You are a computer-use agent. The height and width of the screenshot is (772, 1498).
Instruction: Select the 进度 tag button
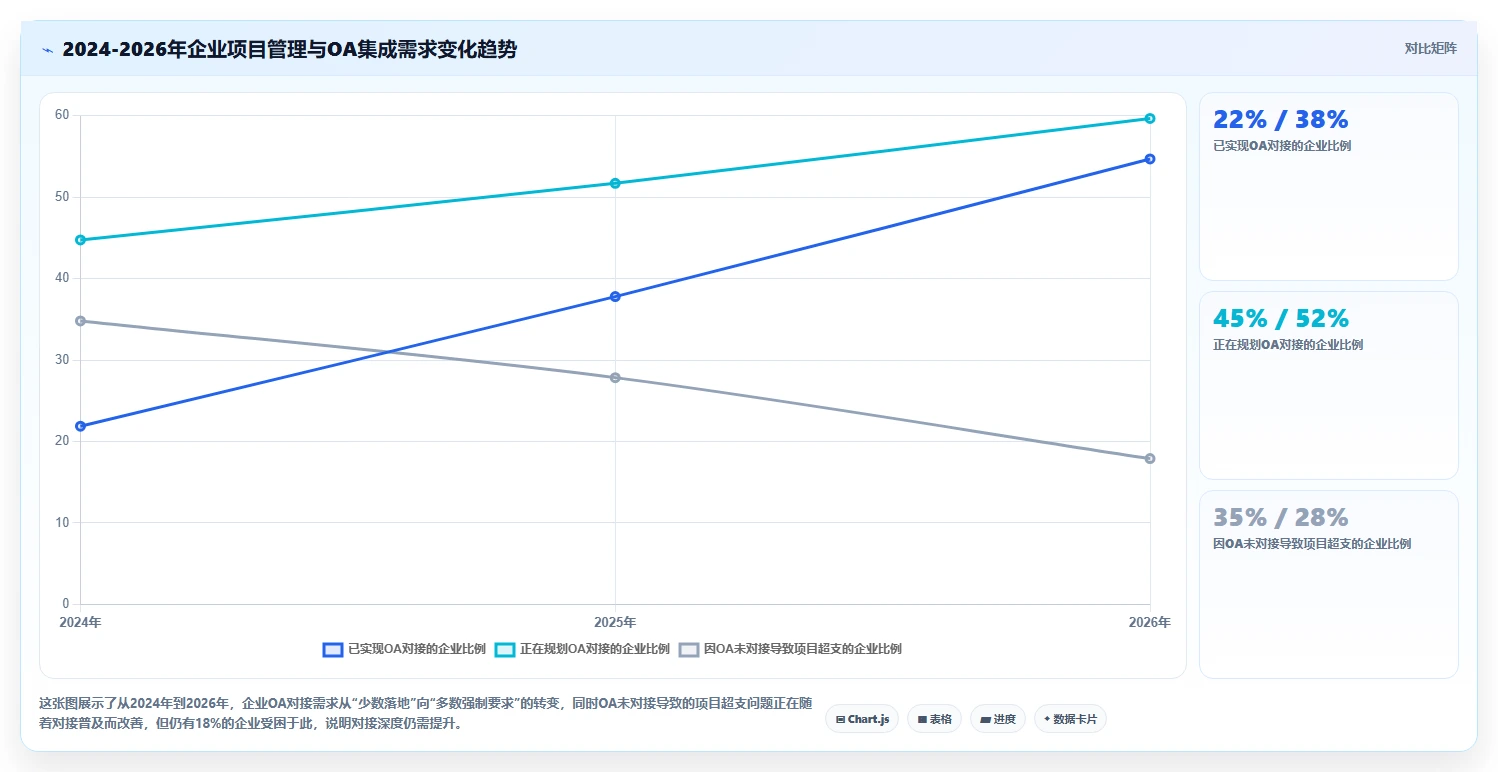998,719
